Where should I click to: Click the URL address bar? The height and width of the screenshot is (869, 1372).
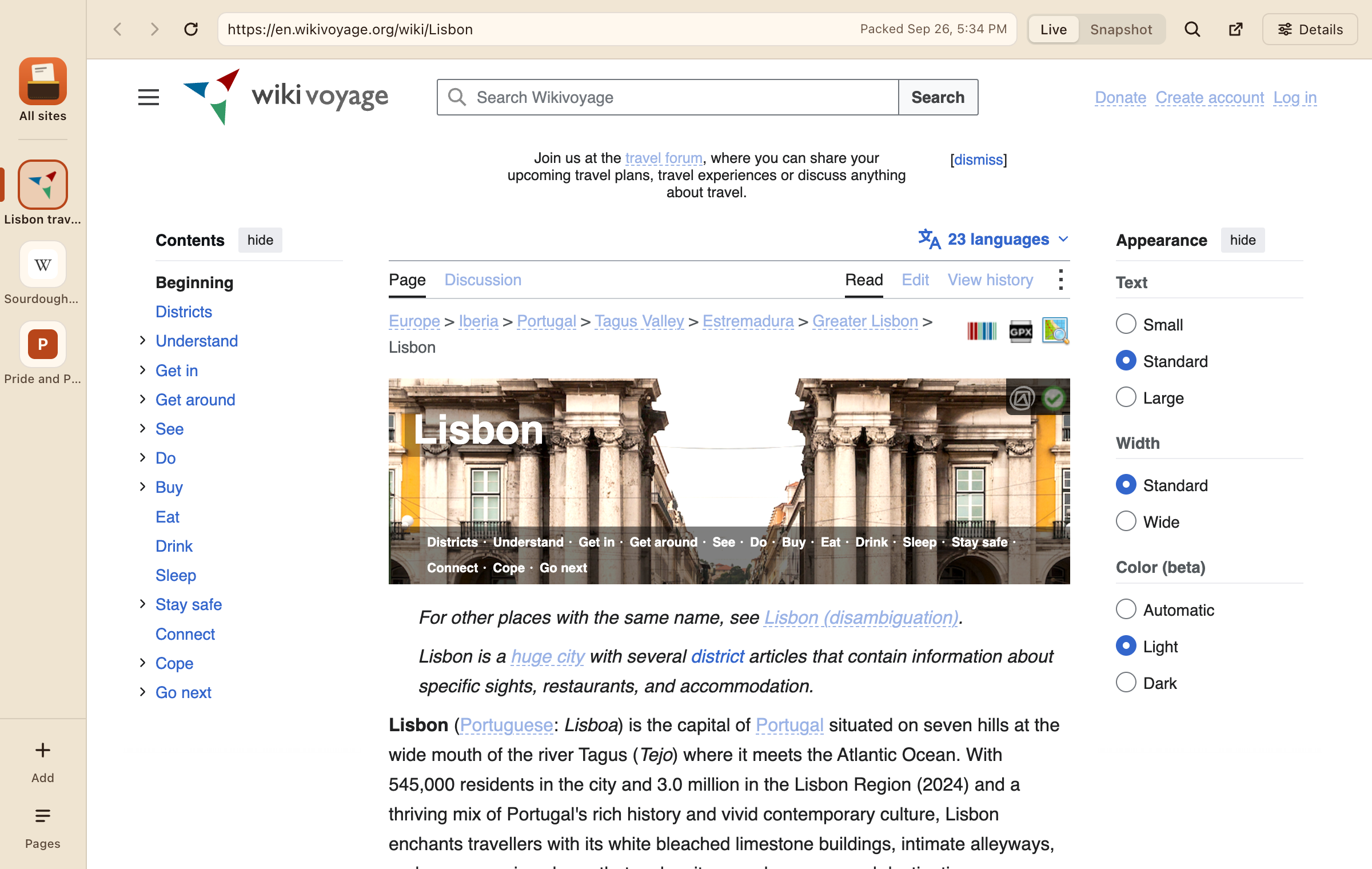(617, 29)
